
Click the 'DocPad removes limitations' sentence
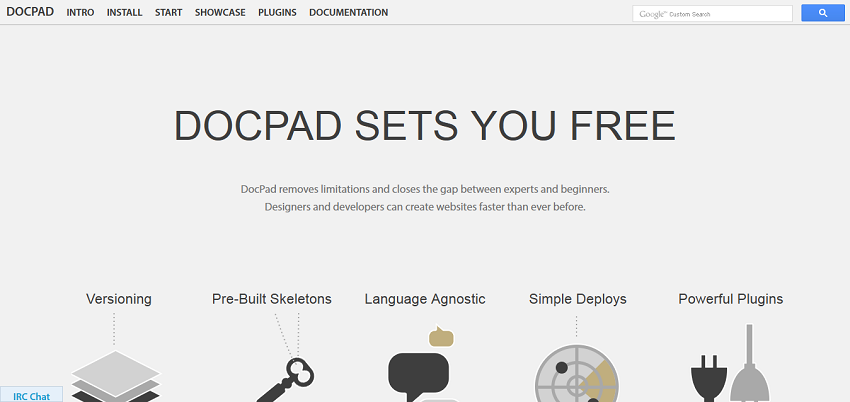click(x=425, y=190)
